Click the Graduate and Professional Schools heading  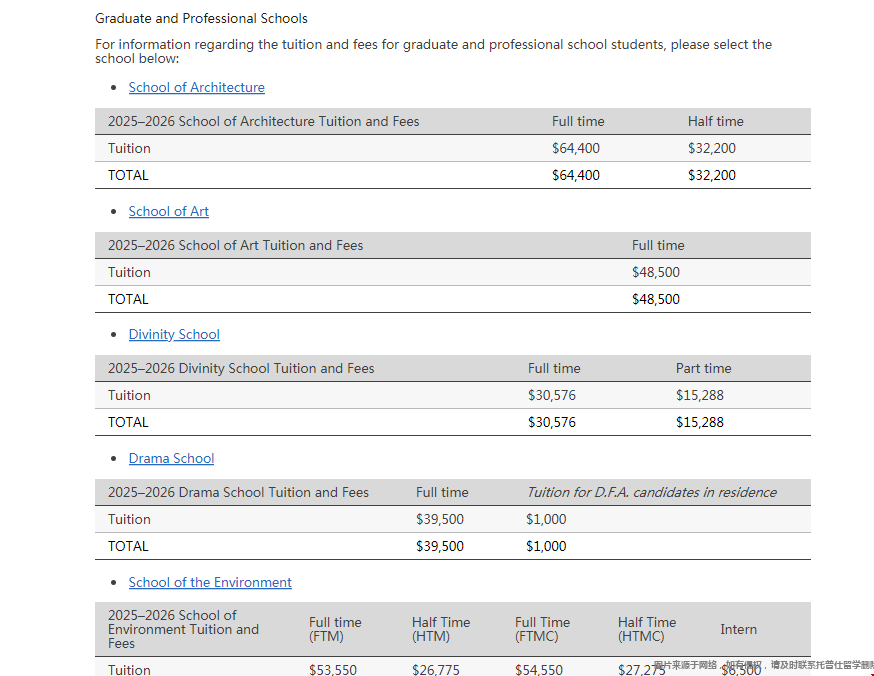point(201,18)
